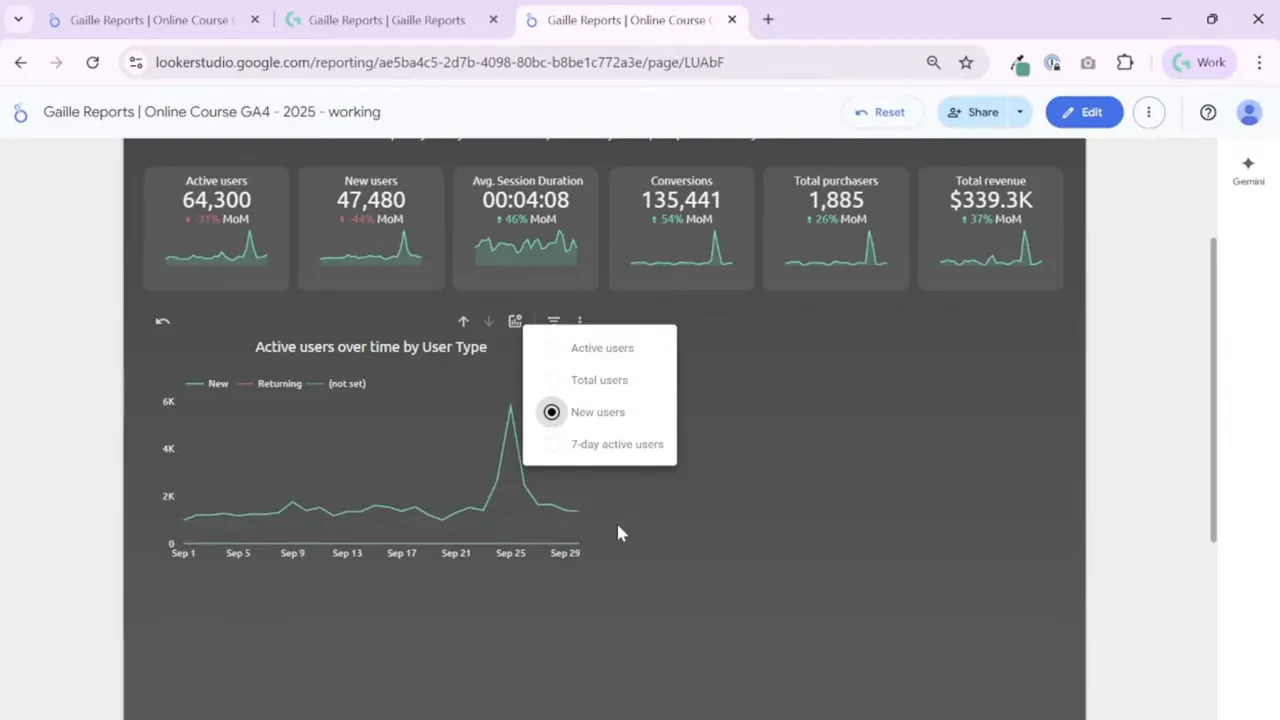
Task: Open the chart filter icon
Action: pos(553,321)
